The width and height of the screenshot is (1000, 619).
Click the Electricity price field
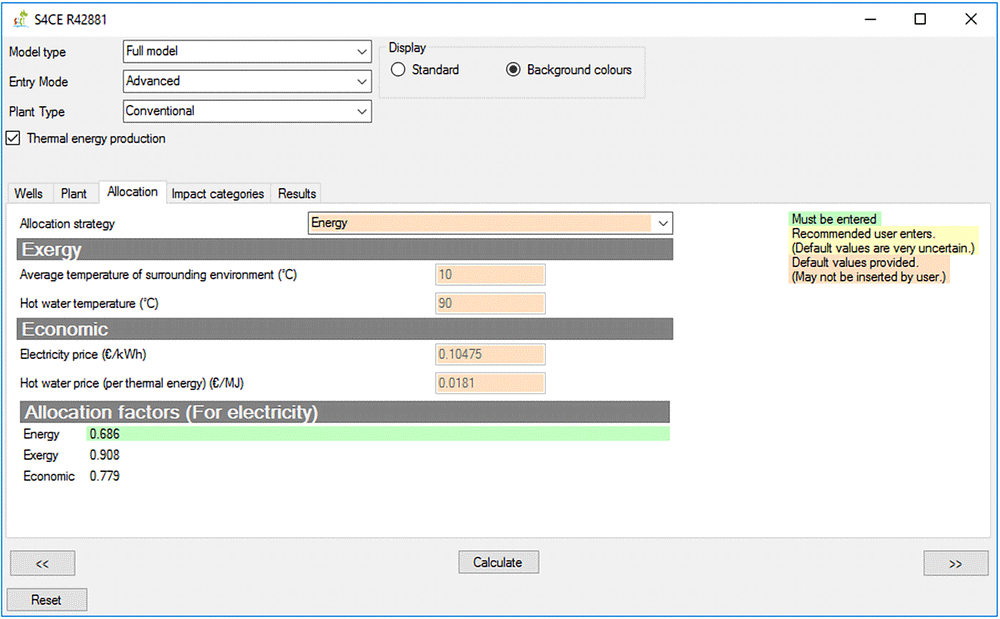point(490,354)
